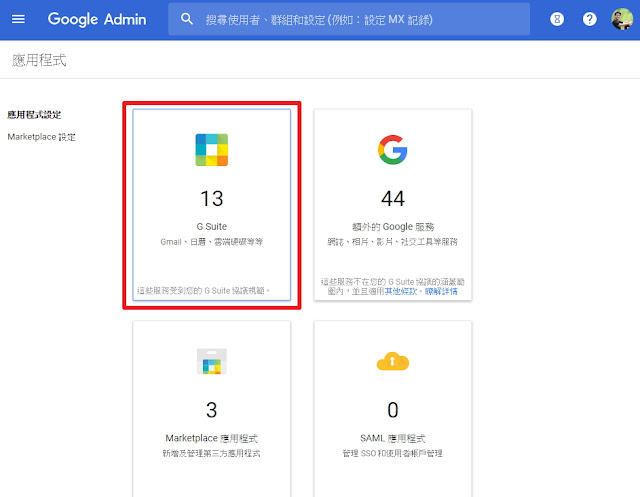Click the Google Admin logo

(x=97, y=19)
